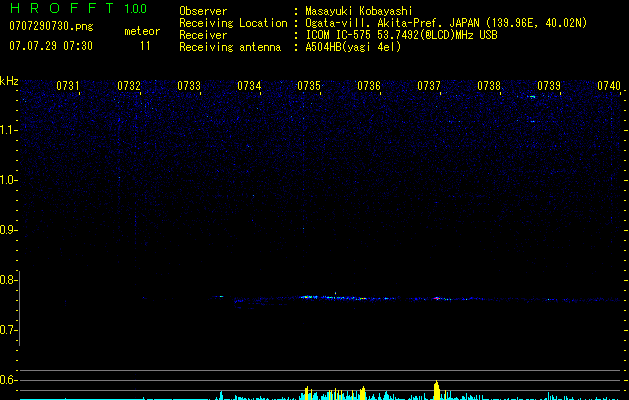
Task: Select antenna text A504HB(yagi 4el)
Action: pos(353,47)
